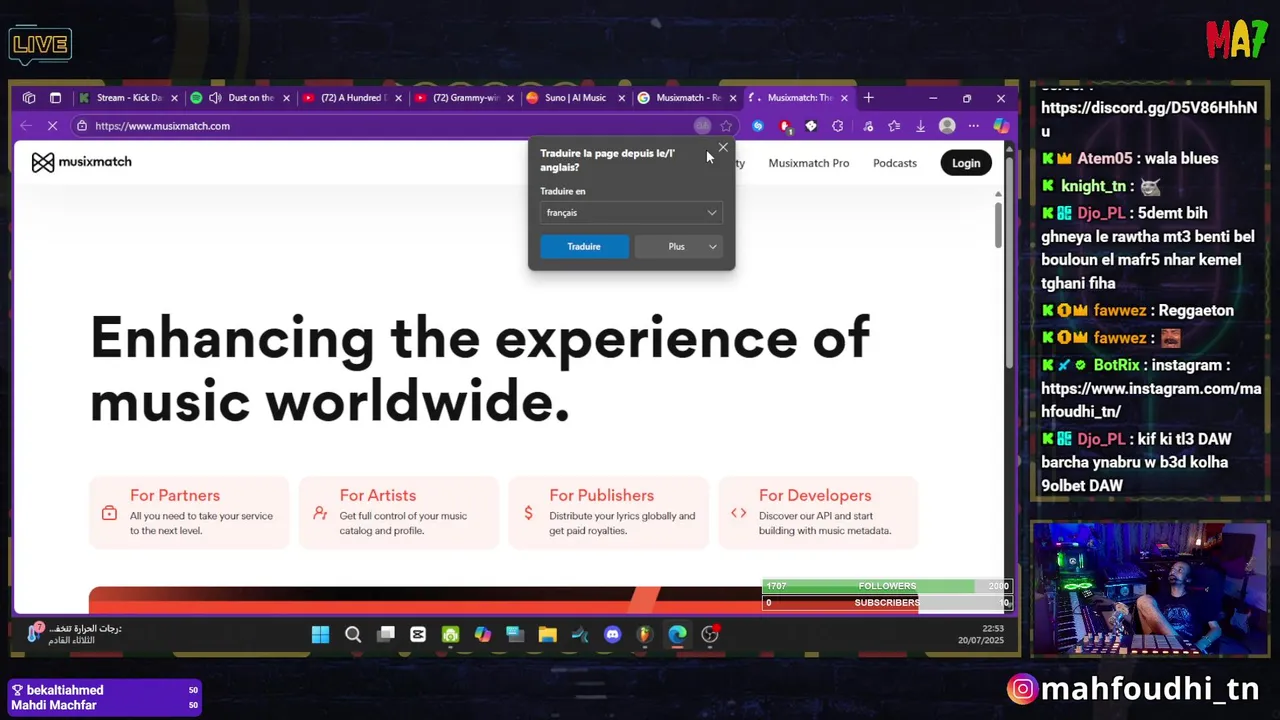The width and height of the screenshot is (1280, 720).
Task: Open taskbar Search icon
Action: pyautogui.click(x=353, y=634)
